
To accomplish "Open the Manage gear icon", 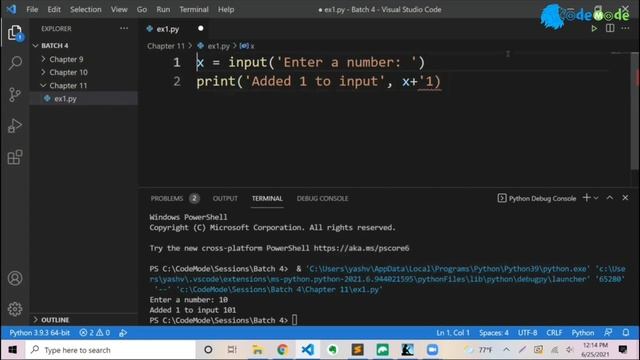I will coord(15,309).
